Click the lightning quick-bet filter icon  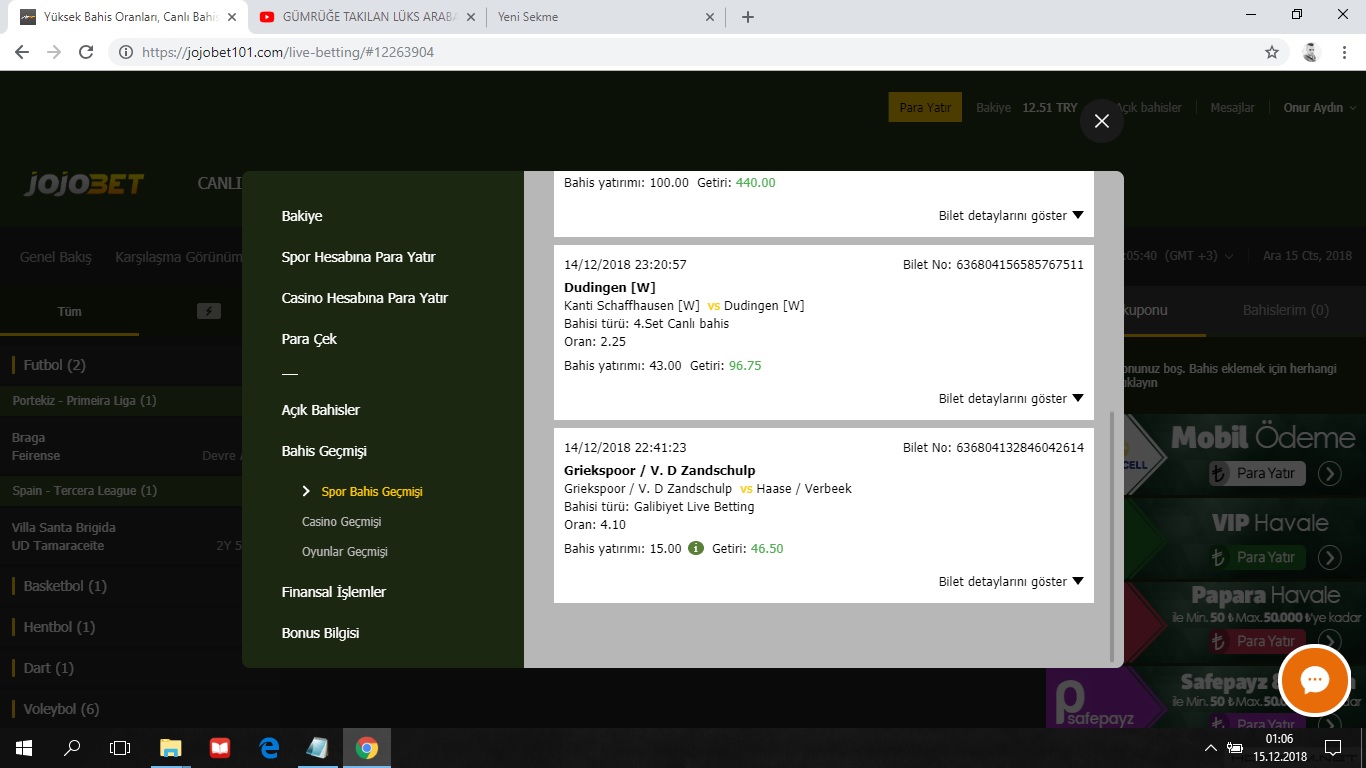point(208,311)
